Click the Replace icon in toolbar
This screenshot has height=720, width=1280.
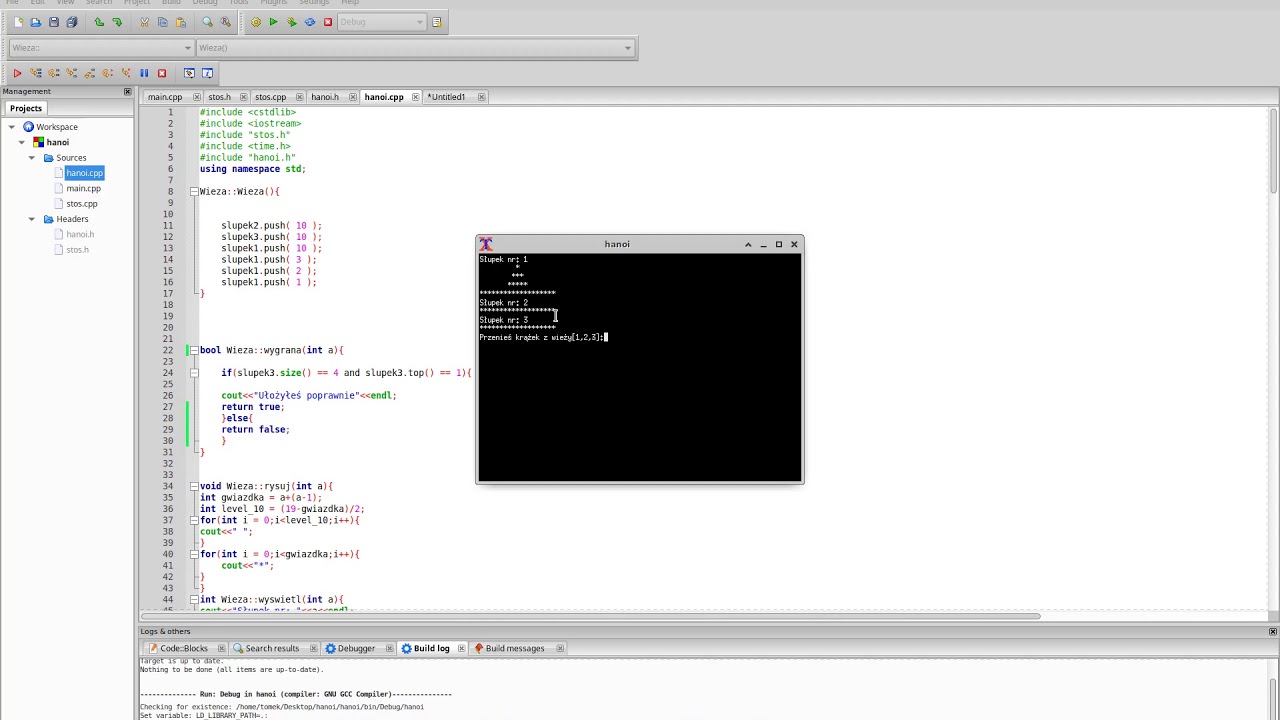pos(226,22)
